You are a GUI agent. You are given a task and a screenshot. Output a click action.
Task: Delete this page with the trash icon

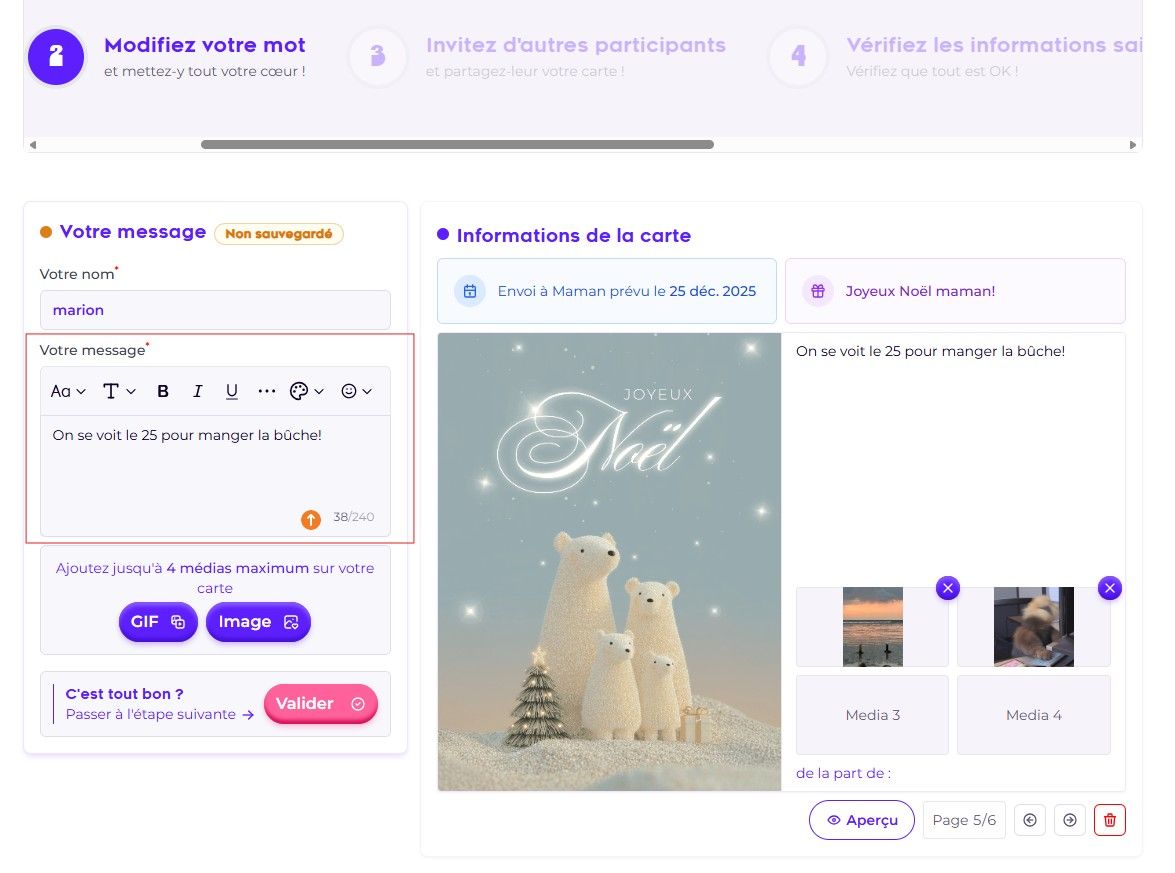click(1110, 820)
